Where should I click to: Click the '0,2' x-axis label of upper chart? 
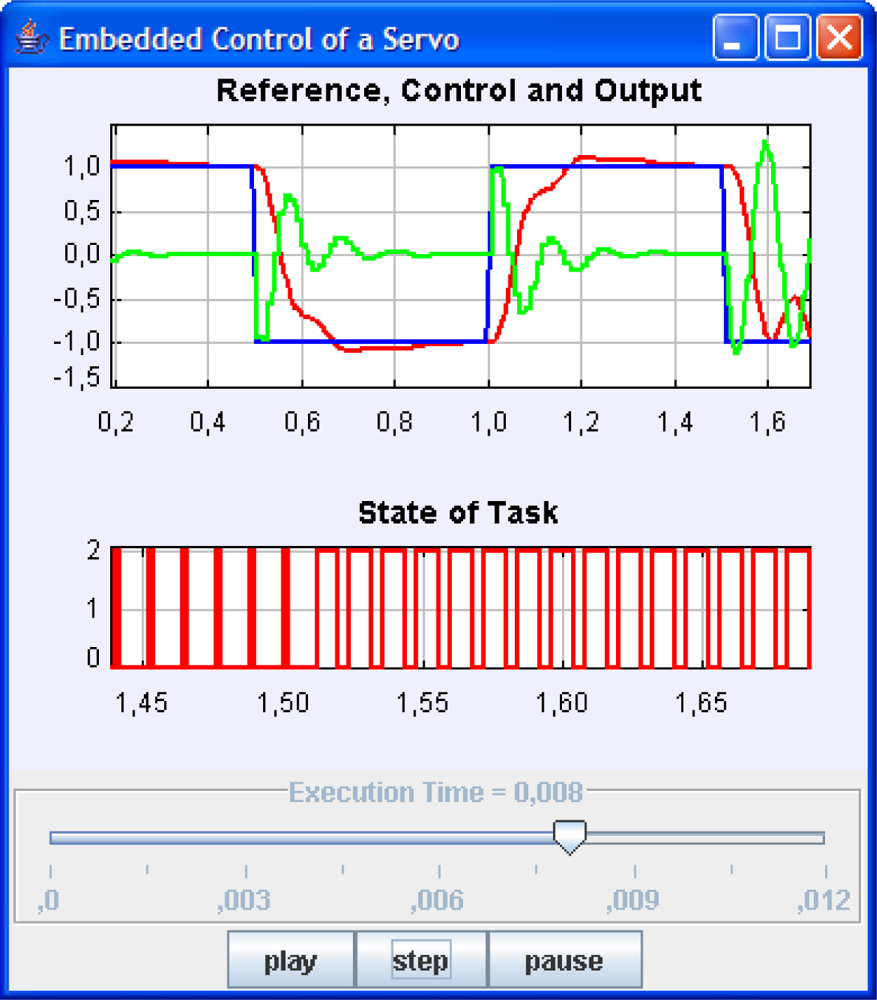point(115,422)
